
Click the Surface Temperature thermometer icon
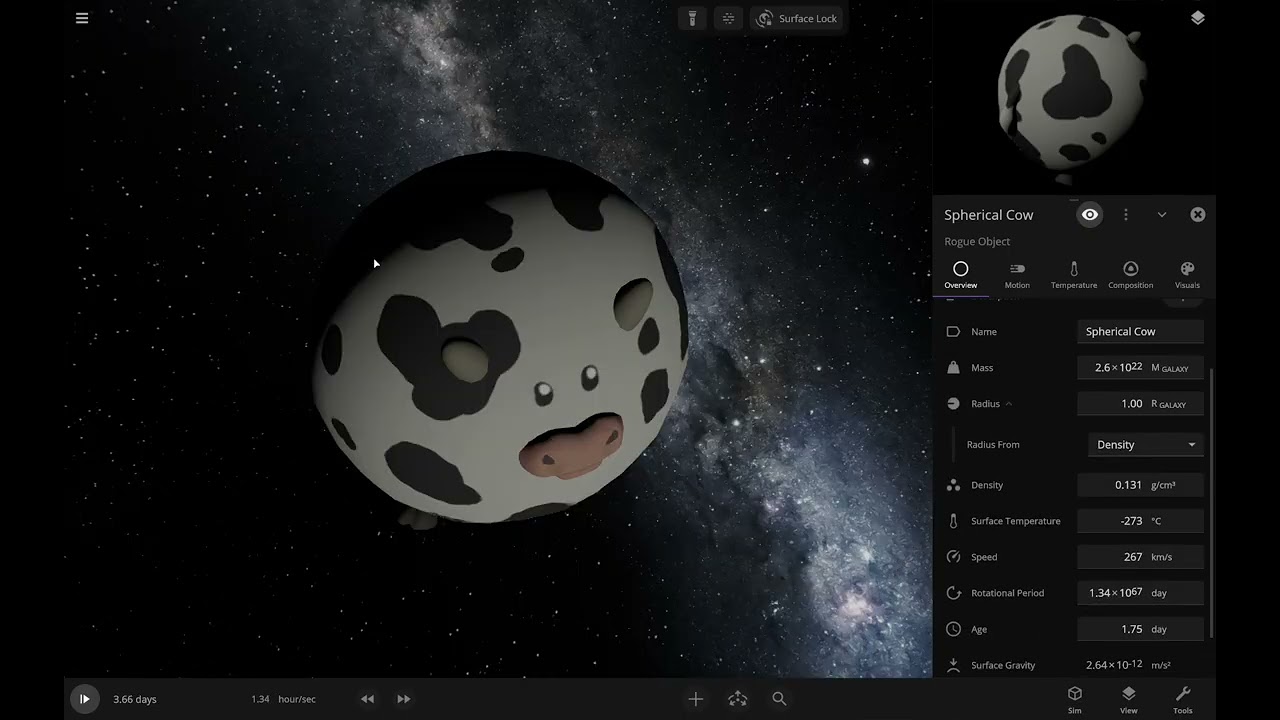point(953,521)
